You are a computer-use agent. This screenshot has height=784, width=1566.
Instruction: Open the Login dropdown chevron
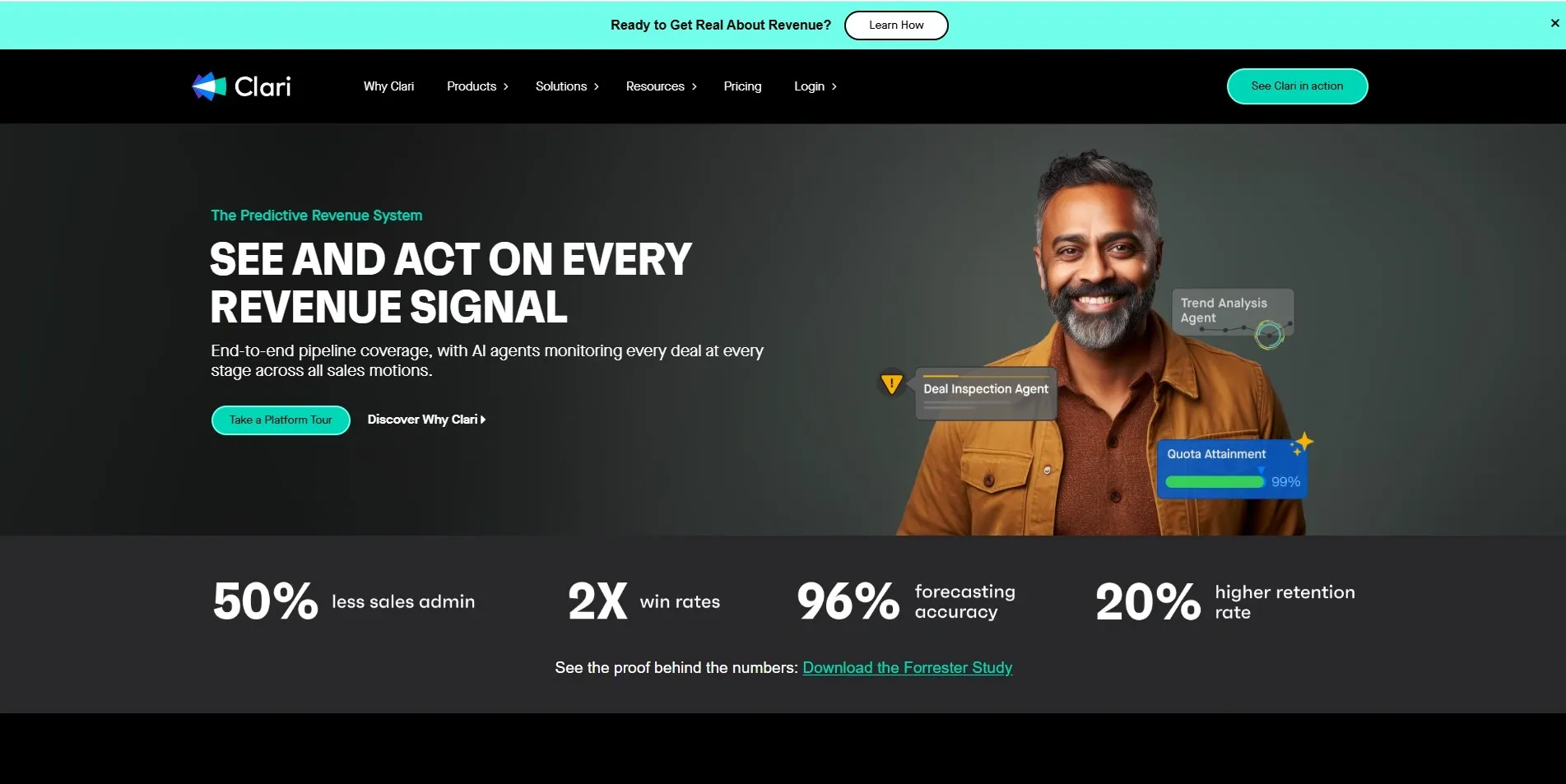(834, 86)
